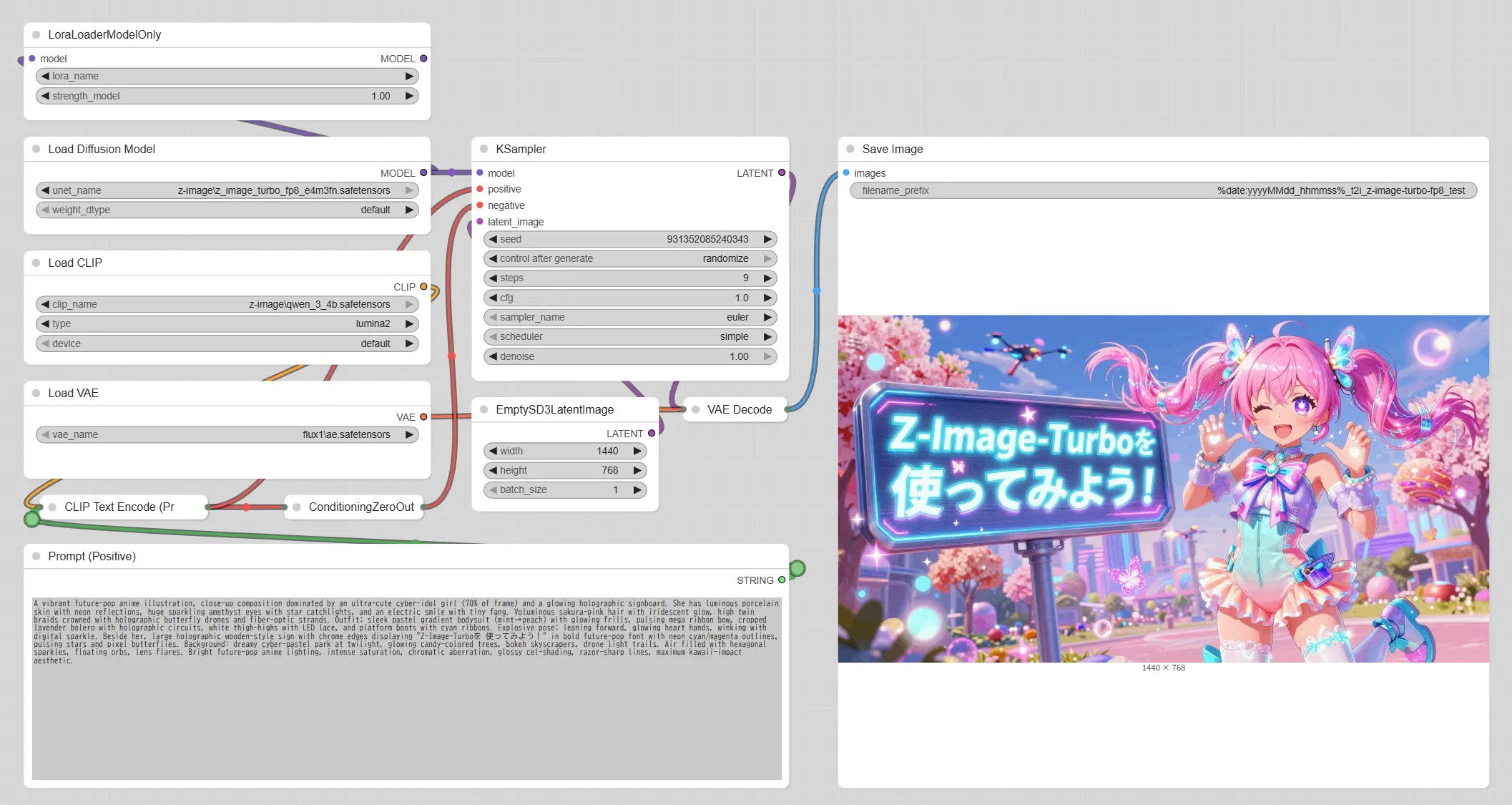Decrease latent height with left arrow
The width and height of the screenshot is (1512, 805).
pos(493,470)
